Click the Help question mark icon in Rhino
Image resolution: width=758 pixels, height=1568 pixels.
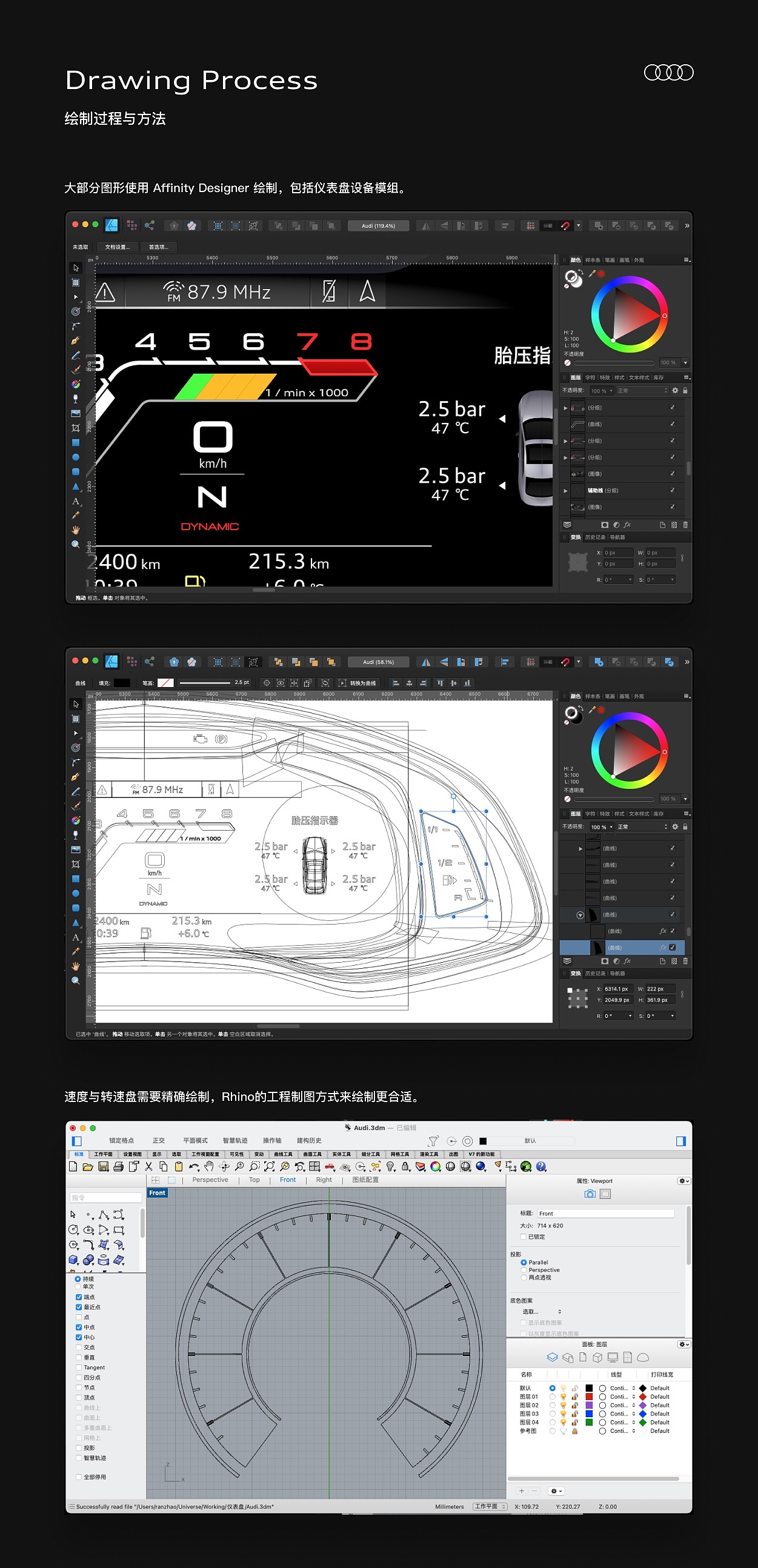point(541,1166)
